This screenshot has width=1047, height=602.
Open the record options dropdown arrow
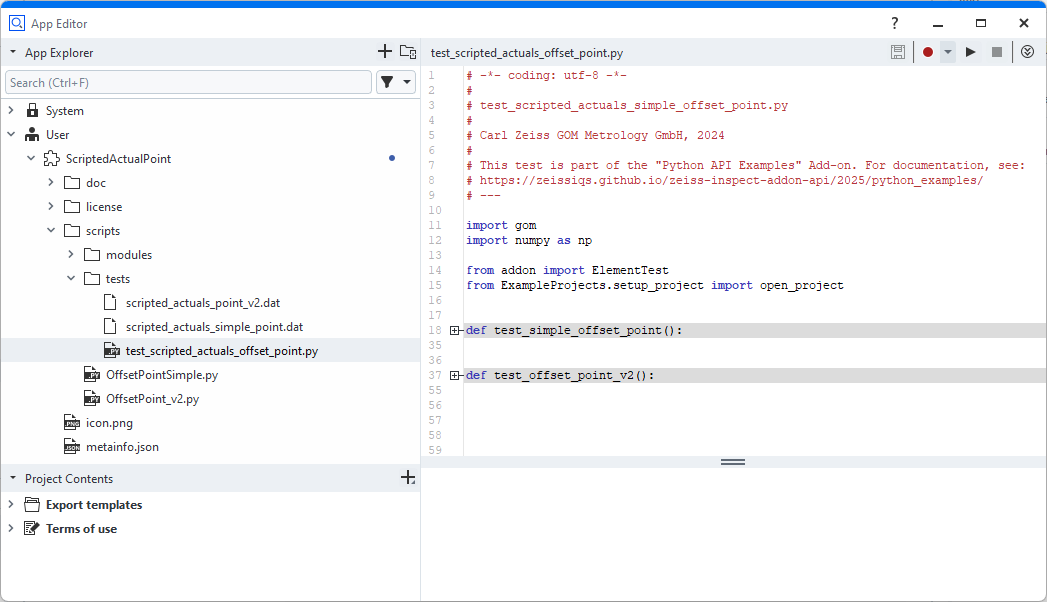coord(947,52)
